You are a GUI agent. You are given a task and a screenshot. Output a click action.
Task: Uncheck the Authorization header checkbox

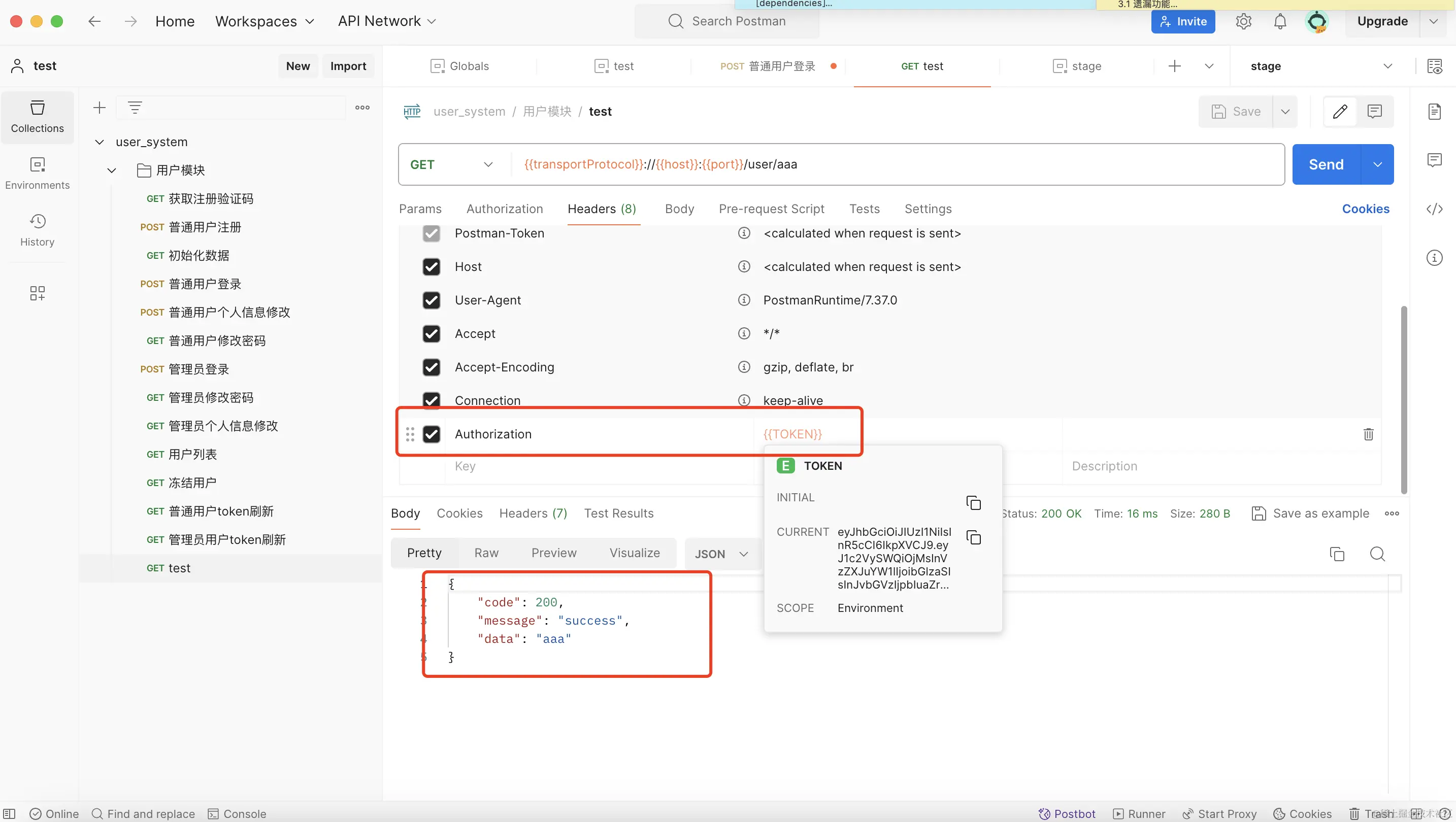coord(431,434)
